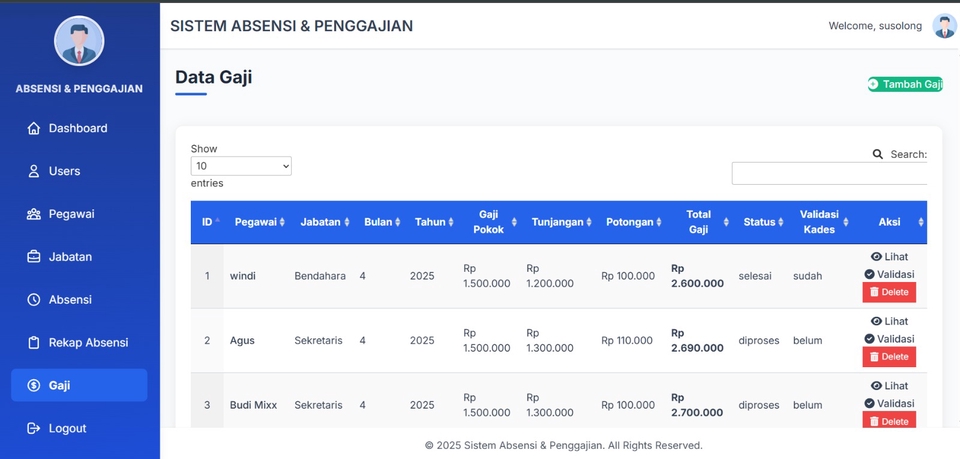Delete windi's salary record

tap(889, 292)
